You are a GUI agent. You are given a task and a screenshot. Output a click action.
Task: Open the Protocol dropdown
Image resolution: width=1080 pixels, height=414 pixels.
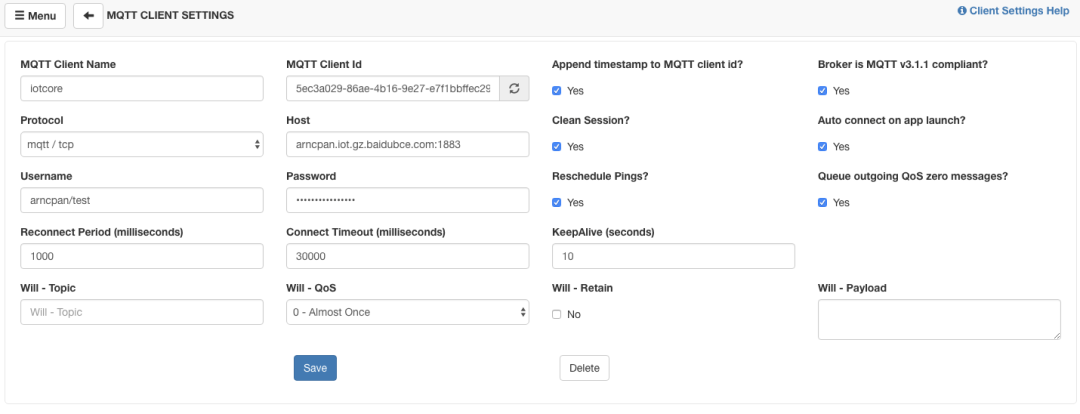142,144
